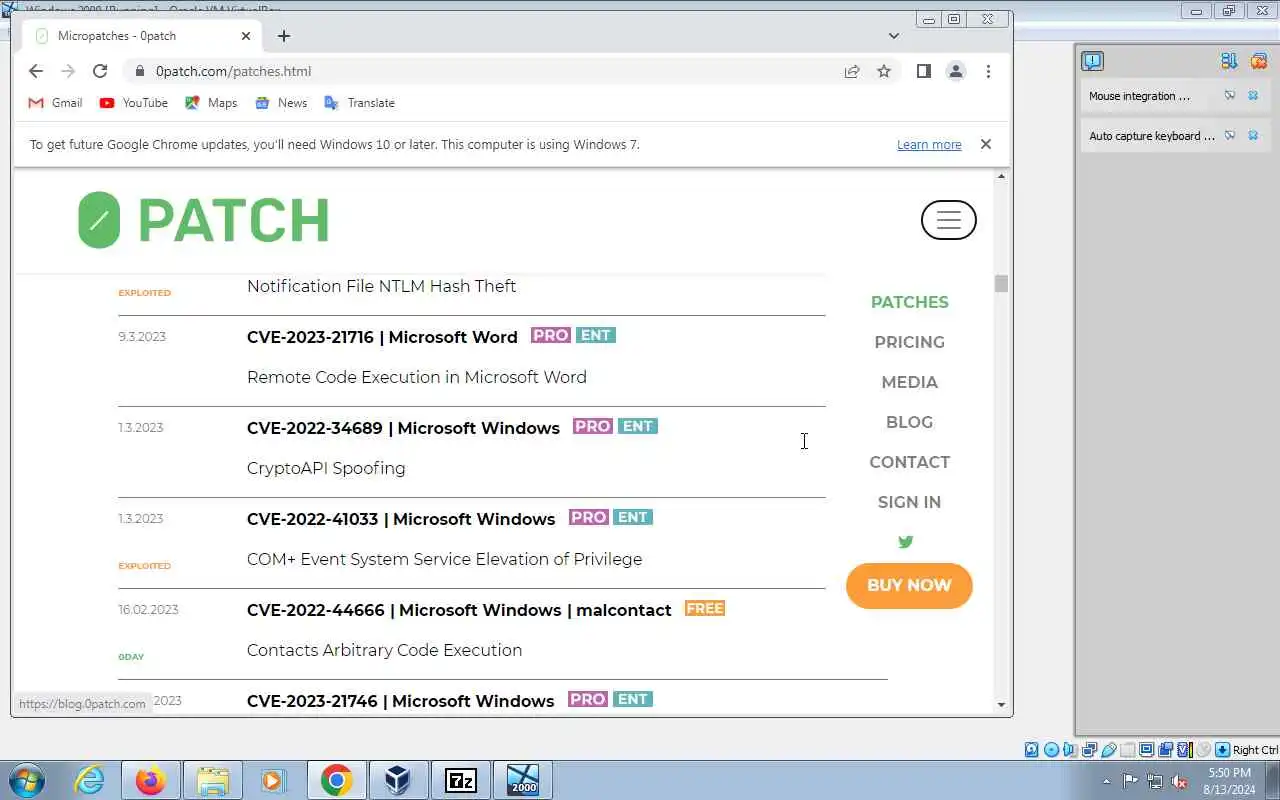1280x800 pixels.
Task: Click the PRO badge on CVE-2023-21716
Action: 551,335
